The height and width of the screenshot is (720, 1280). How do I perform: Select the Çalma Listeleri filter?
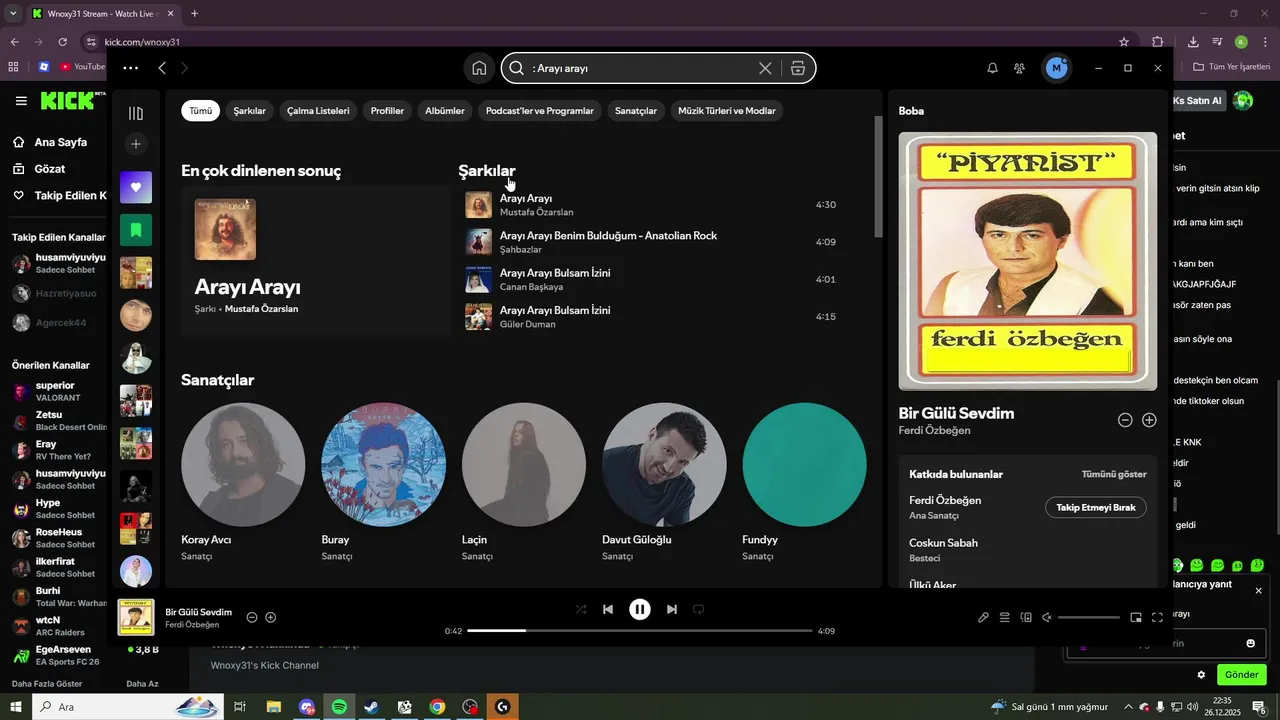318,111
